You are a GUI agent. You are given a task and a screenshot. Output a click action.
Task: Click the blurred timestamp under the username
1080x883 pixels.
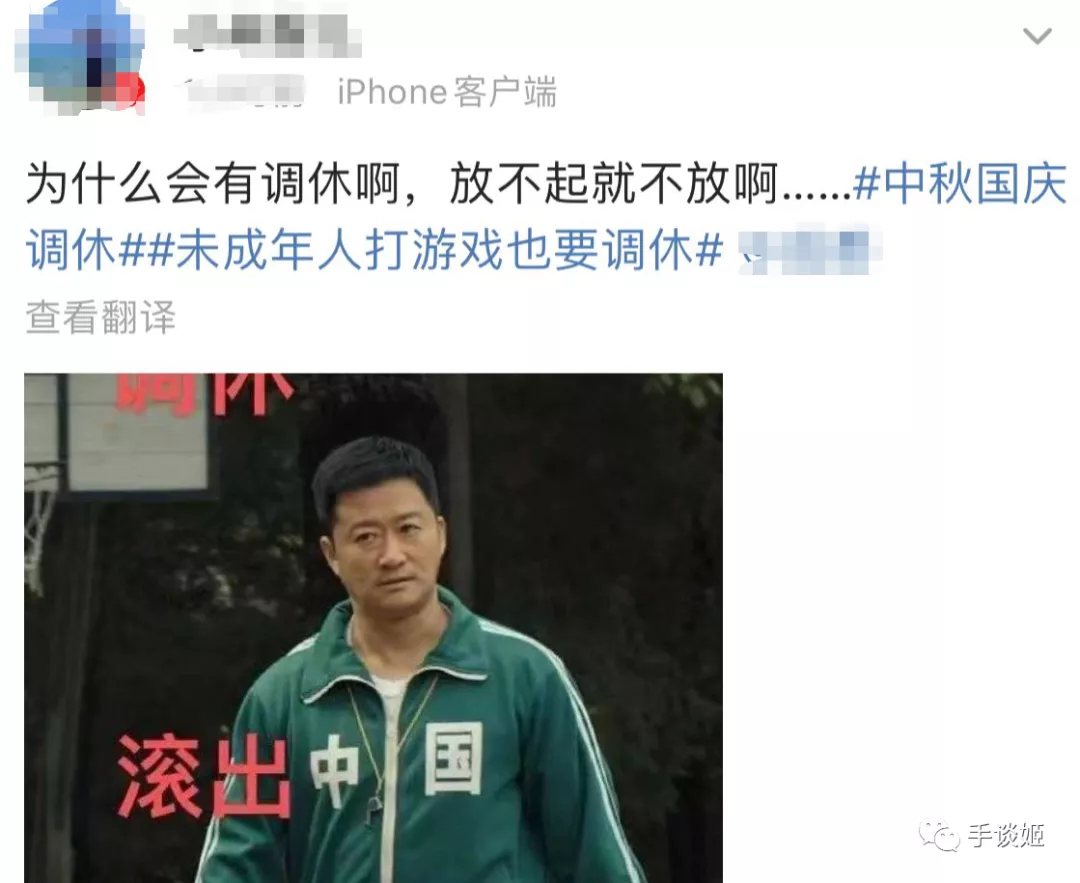click(x=246, y=92)
